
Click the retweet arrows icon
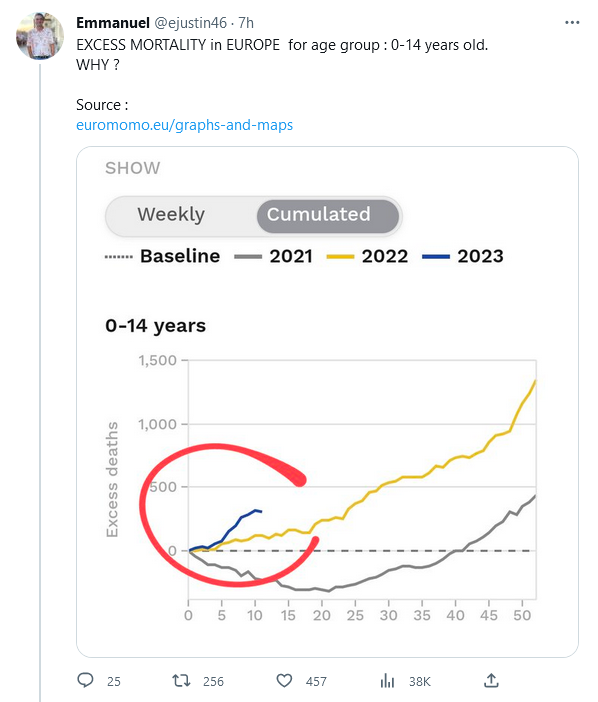[181, 681]
